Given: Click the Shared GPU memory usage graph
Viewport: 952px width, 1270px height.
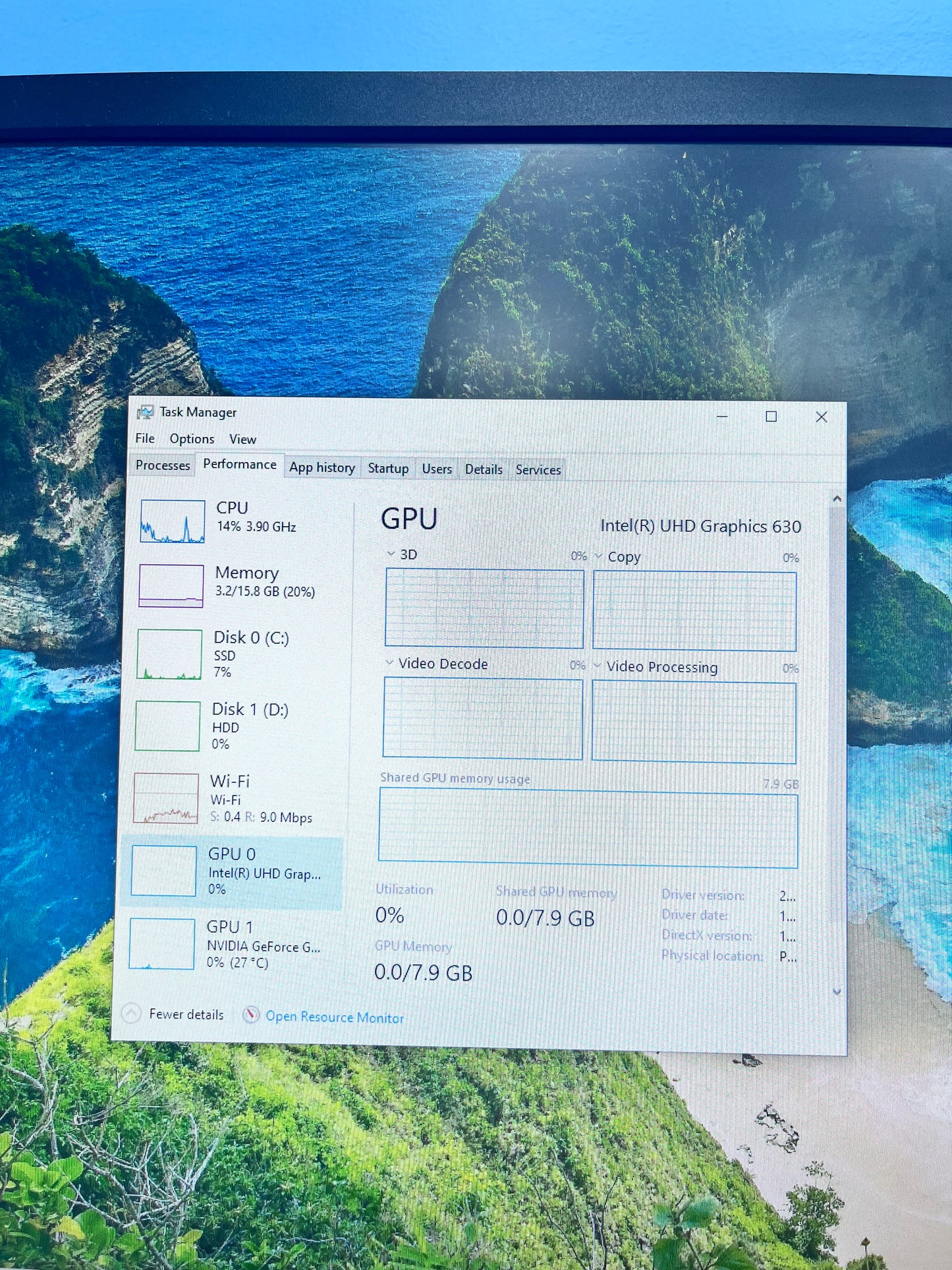Looking at the screenshot, I should tap(588, 829).
